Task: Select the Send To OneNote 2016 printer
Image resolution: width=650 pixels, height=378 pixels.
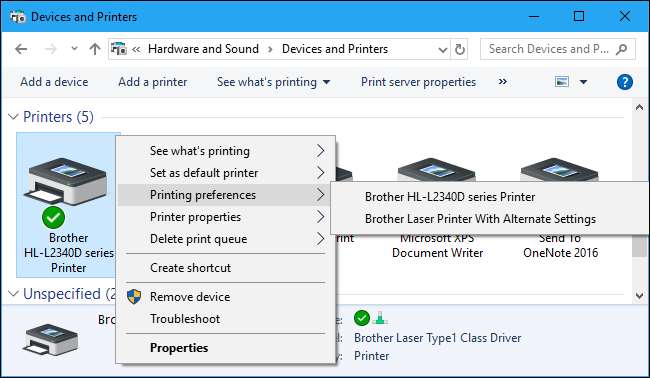Action: pos(560,170)
